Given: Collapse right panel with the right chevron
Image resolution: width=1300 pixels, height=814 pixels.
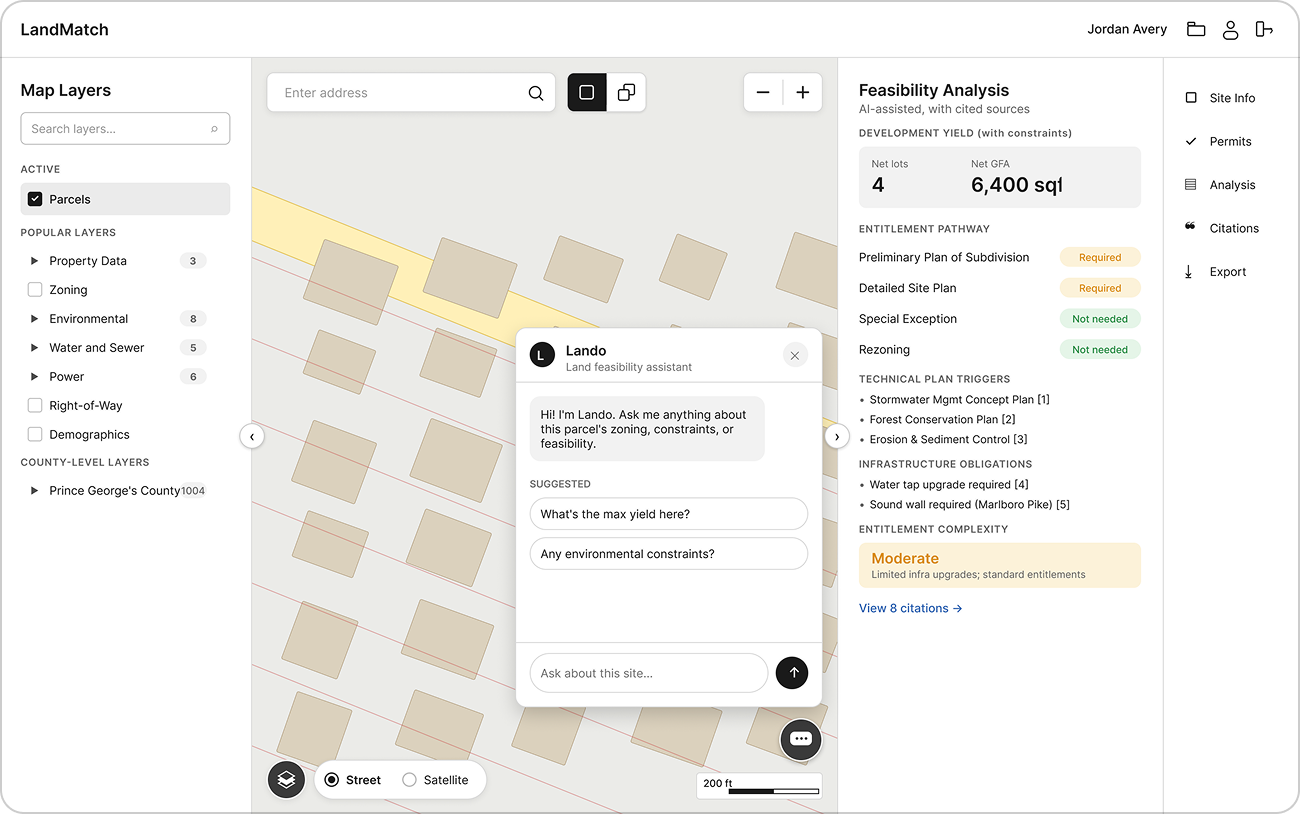Looking at the screenshot, I should (x=837, y=436).
